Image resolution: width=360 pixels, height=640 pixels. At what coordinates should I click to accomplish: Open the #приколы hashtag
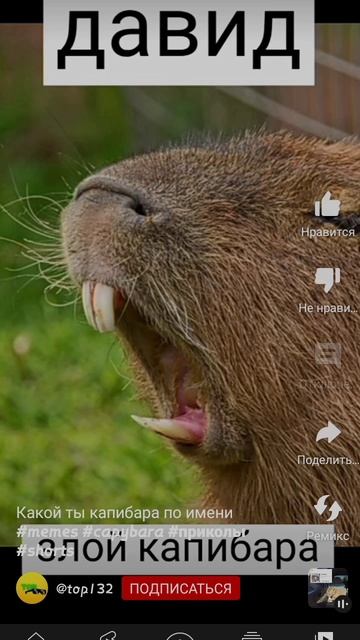click(207, 532)
